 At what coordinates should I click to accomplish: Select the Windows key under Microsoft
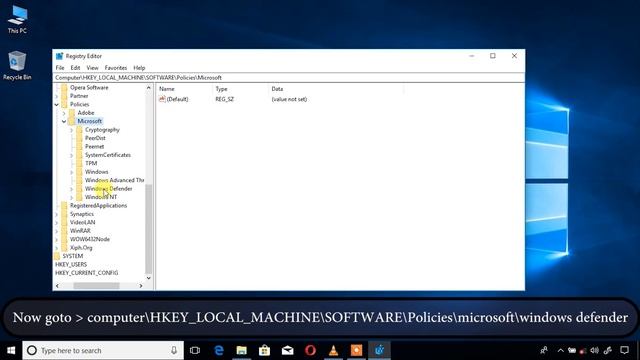[x=96, y=172]
